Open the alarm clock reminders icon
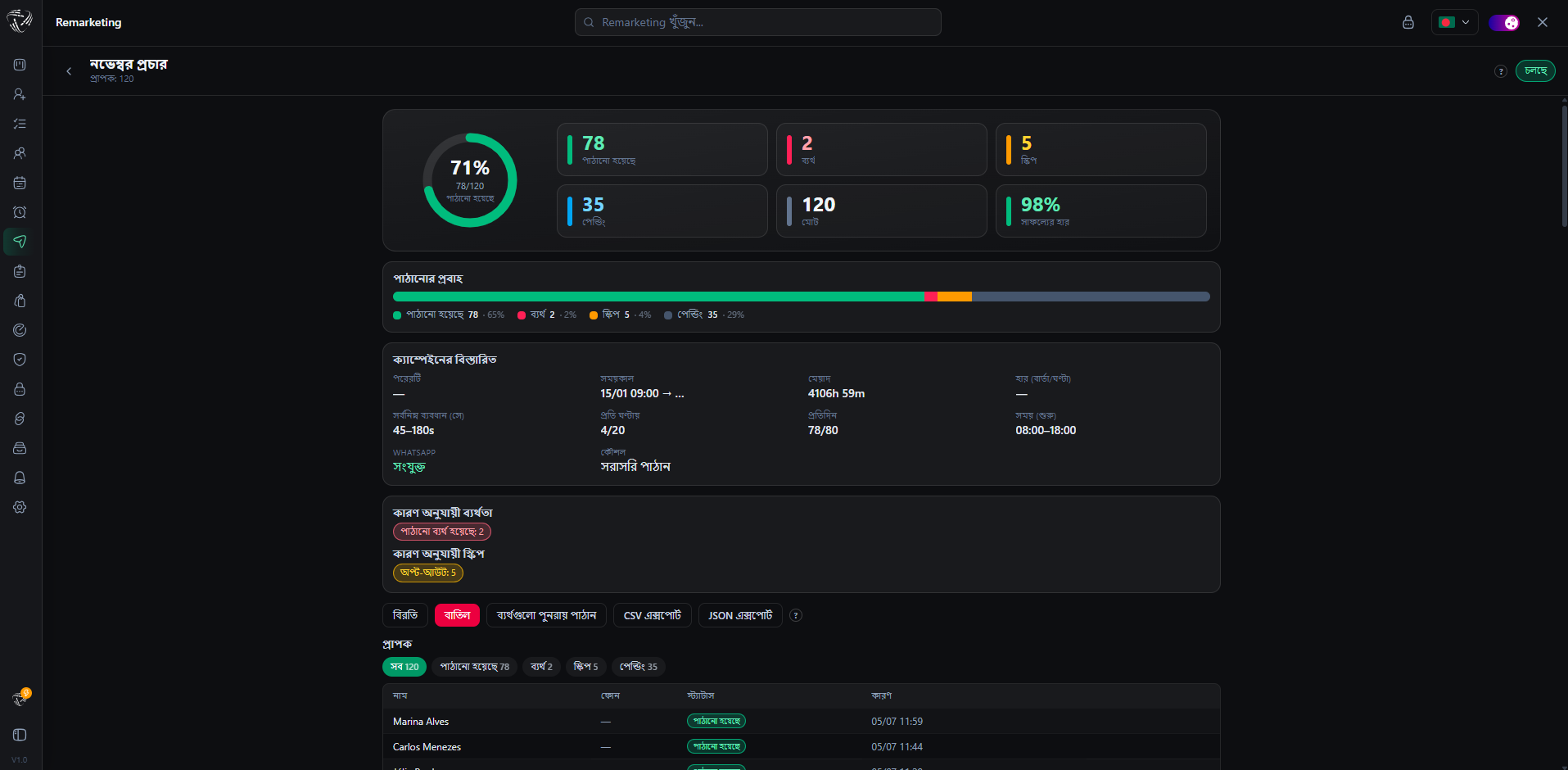 coord(20,212)
